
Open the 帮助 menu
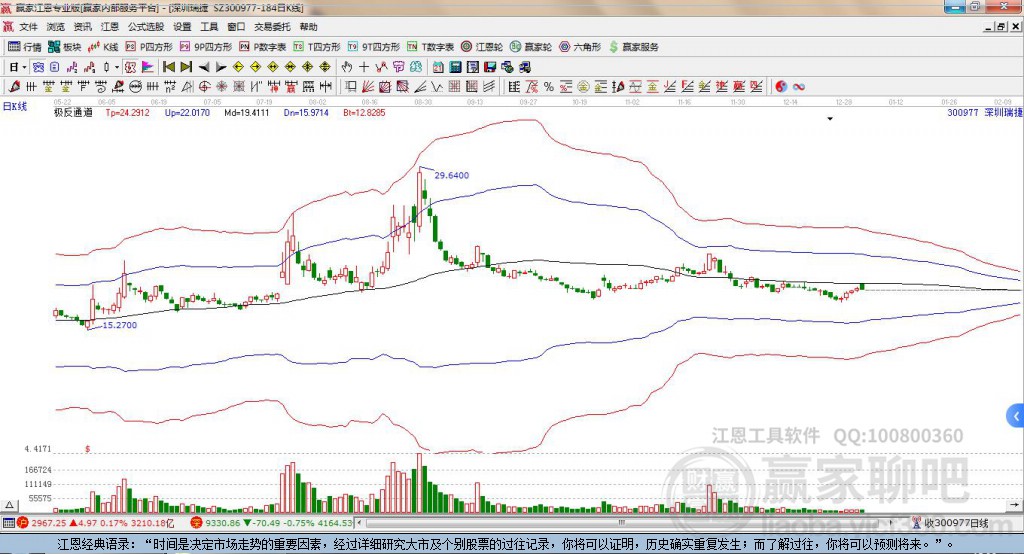click(x=308, y=27)
